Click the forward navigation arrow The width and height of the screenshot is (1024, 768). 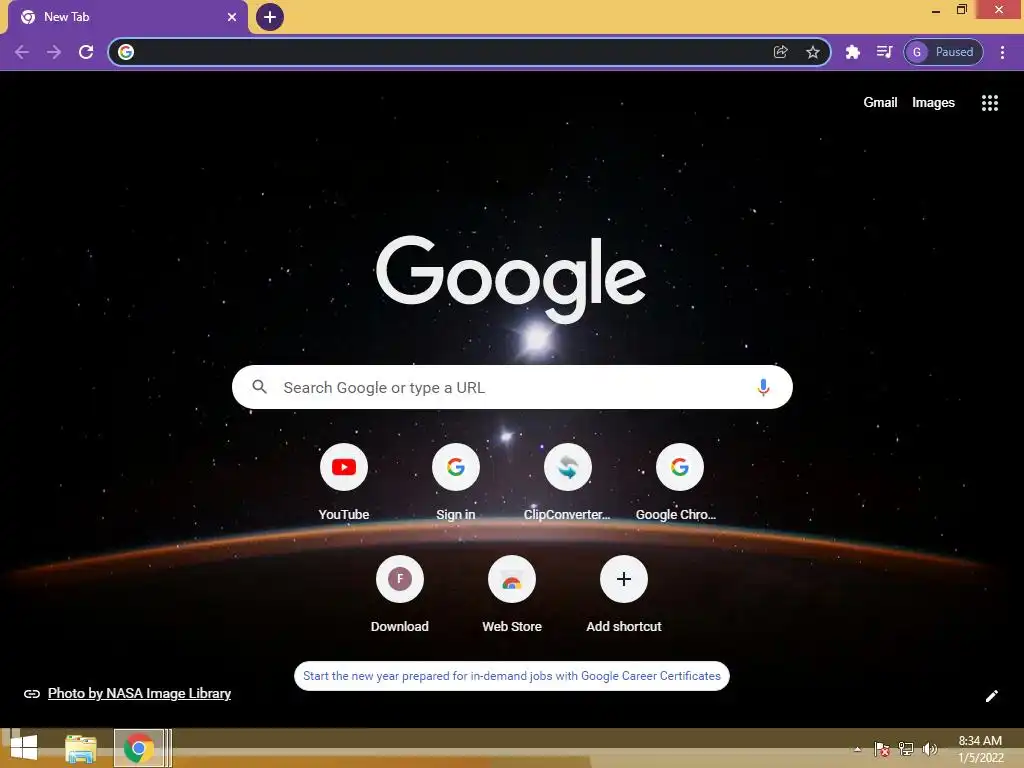(x=54, y=52)
